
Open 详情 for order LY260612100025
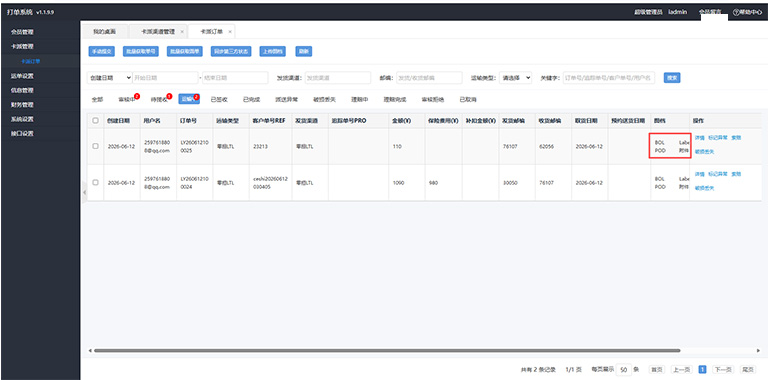699,138
